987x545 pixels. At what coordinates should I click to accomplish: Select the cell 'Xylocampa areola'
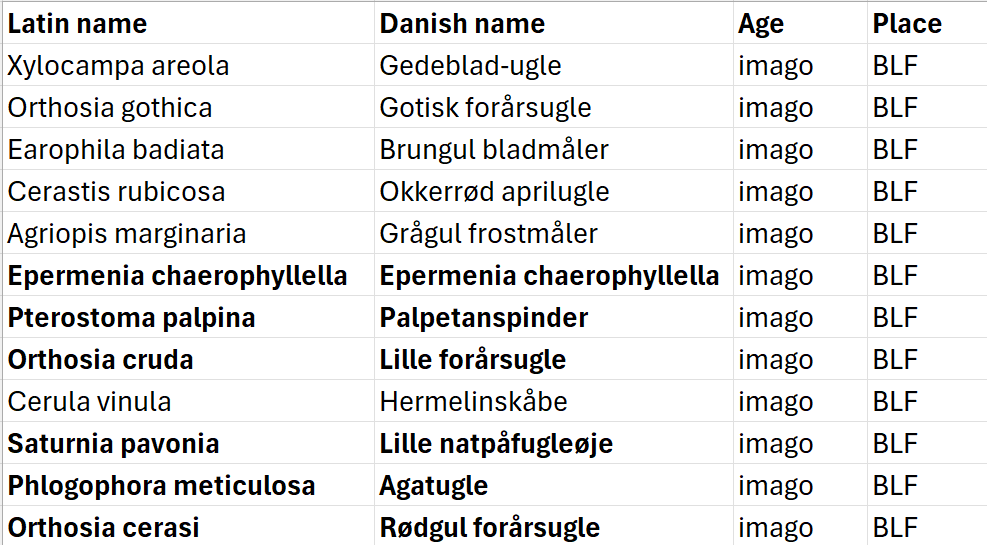click(119, 66)
